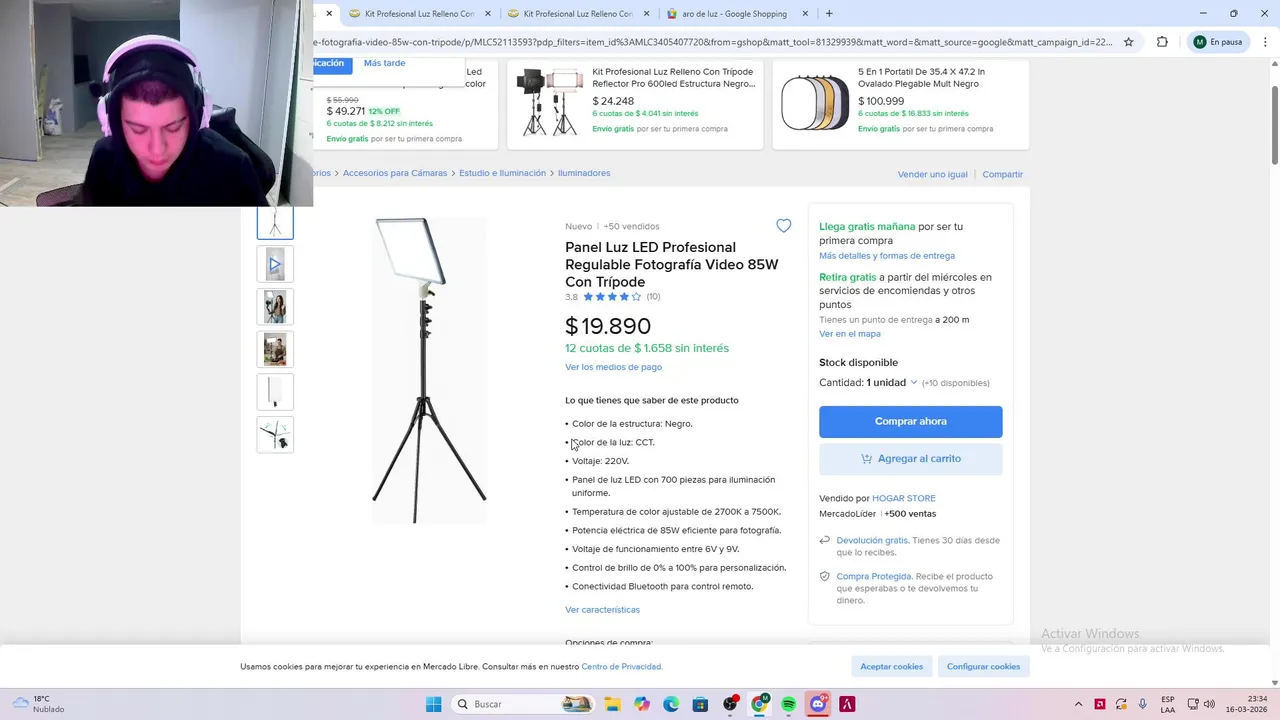Click the Windows taskbar Buscar search box
The height and width of the screenshot is (720, 1280).
pyautogui.click(x=522, y=704)
